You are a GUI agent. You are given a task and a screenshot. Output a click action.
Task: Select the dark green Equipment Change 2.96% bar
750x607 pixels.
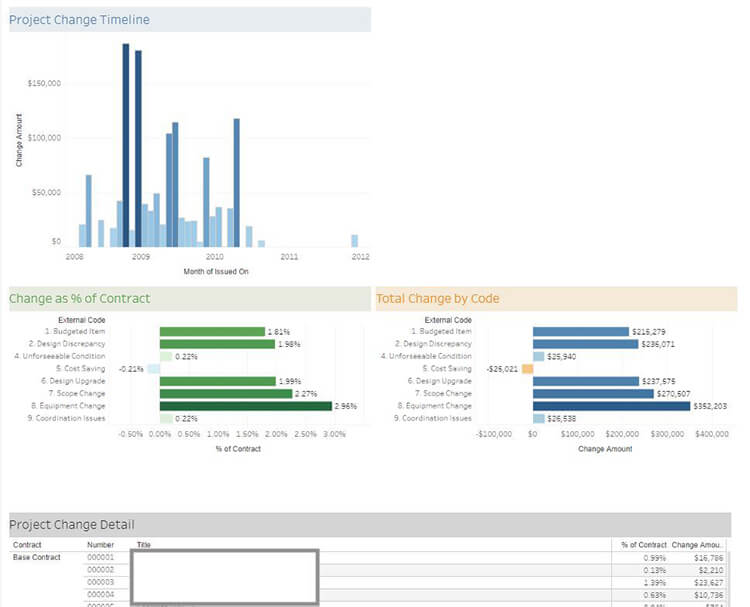pos(246,406)
